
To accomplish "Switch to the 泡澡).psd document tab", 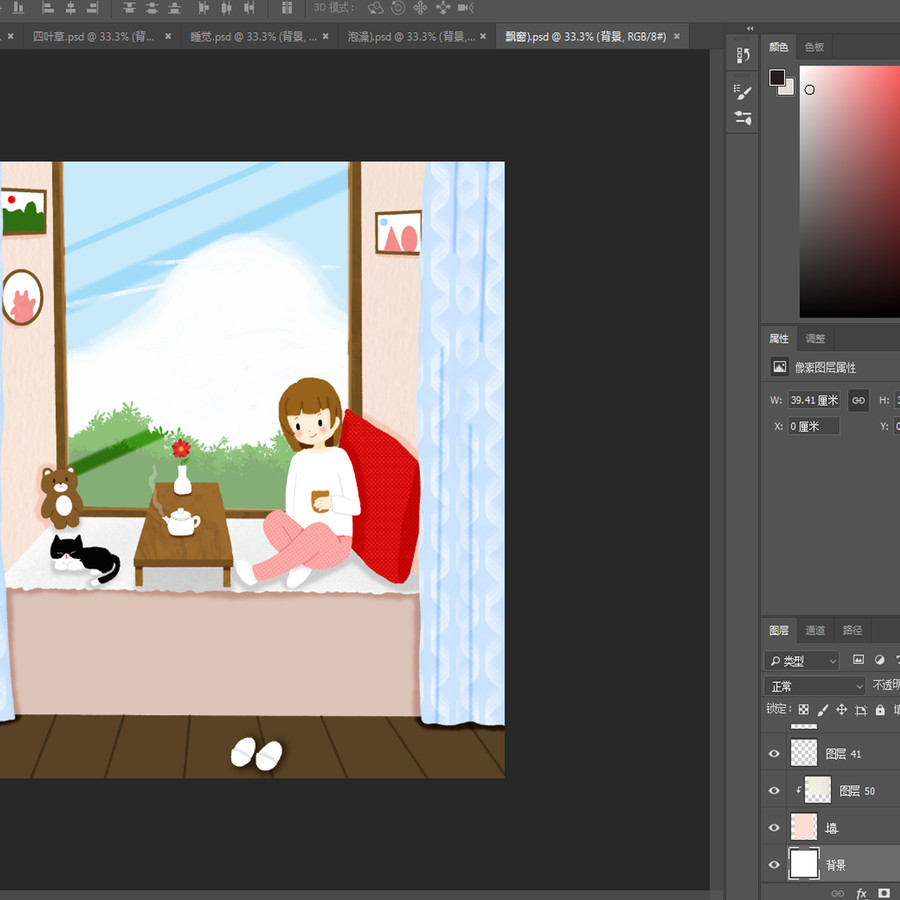I will [411, 37].
